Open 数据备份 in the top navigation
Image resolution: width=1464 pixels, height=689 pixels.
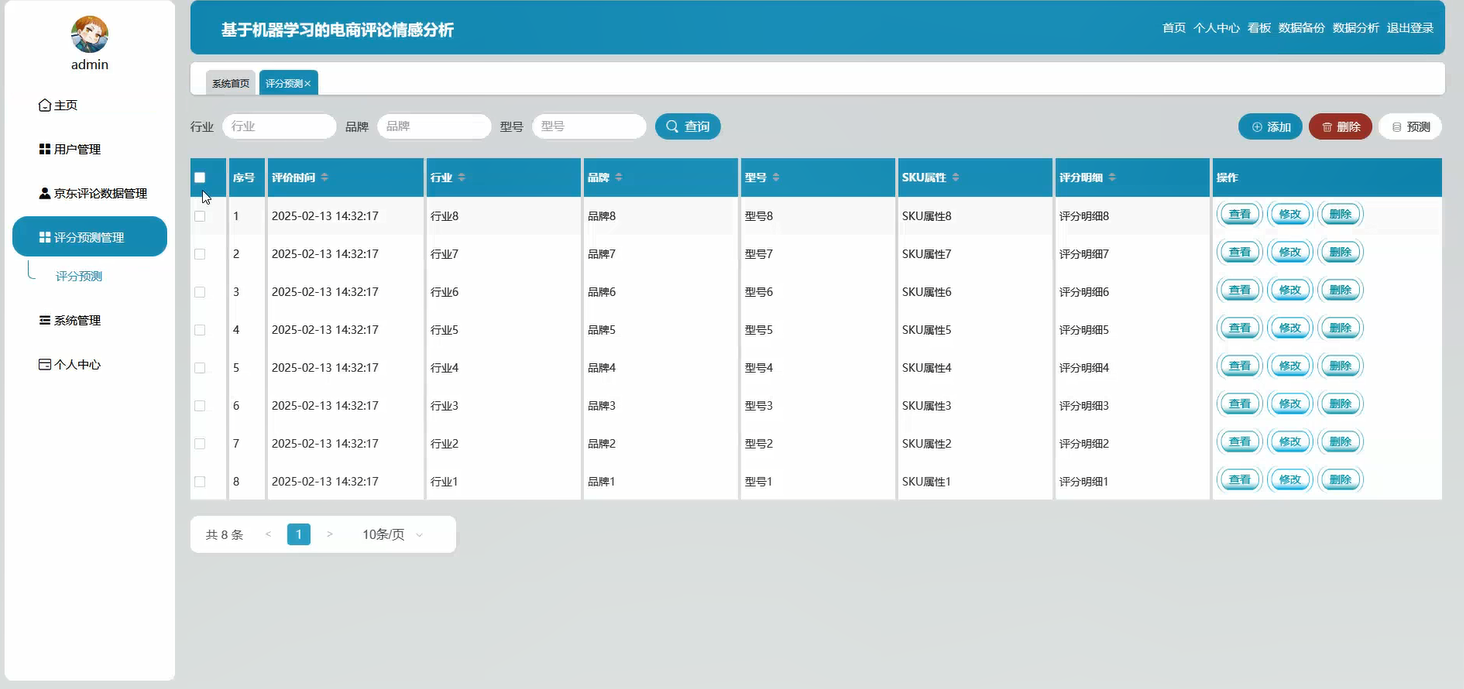[1301, 28]
